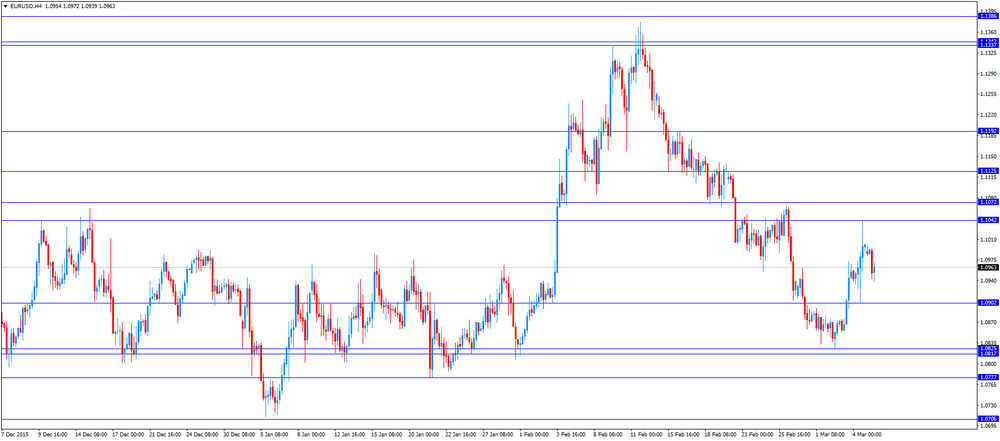Click the EURUSD,H4 chart title dropdown arrow
Screen dimensions: 1000x441
click(4, 6)
